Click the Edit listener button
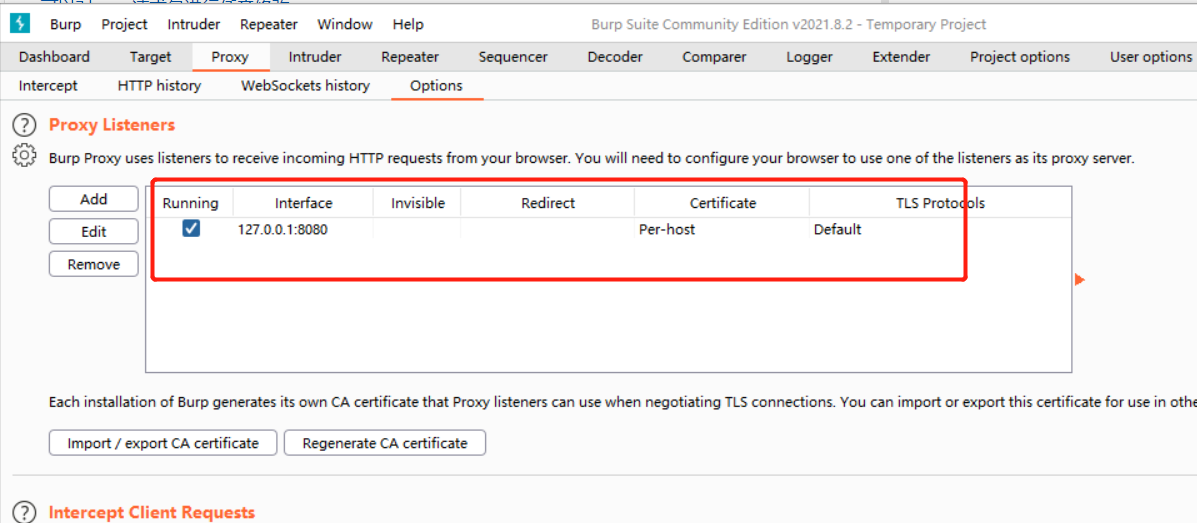This screenshot has height=523, width=1197. tap(94, 232)
